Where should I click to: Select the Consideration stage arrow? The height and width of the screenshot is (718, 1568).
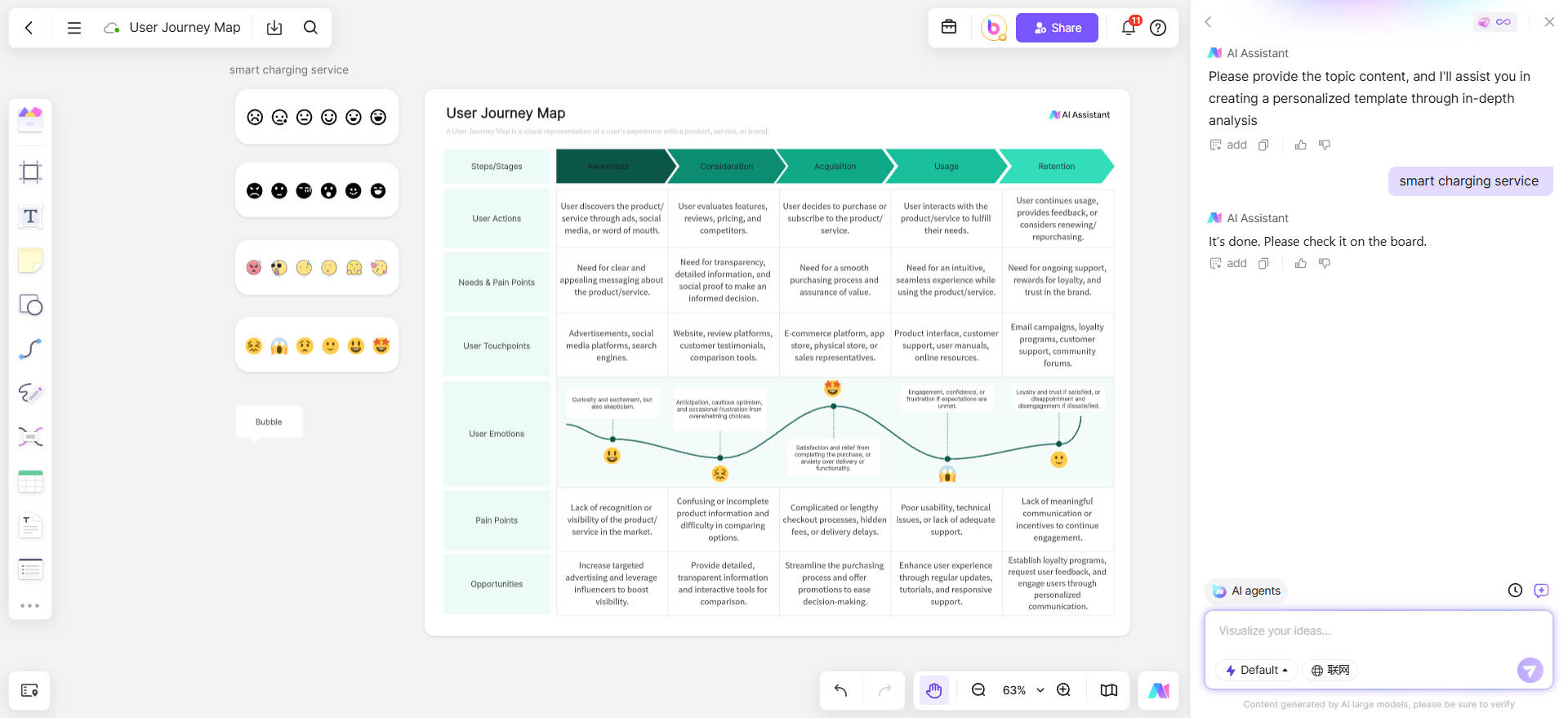click(726, 166)
